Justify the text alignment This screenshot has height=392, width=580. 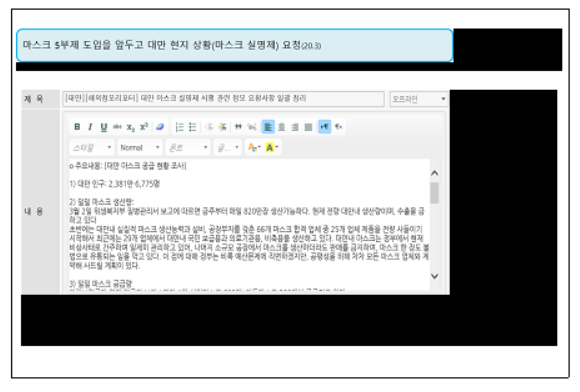308,127
